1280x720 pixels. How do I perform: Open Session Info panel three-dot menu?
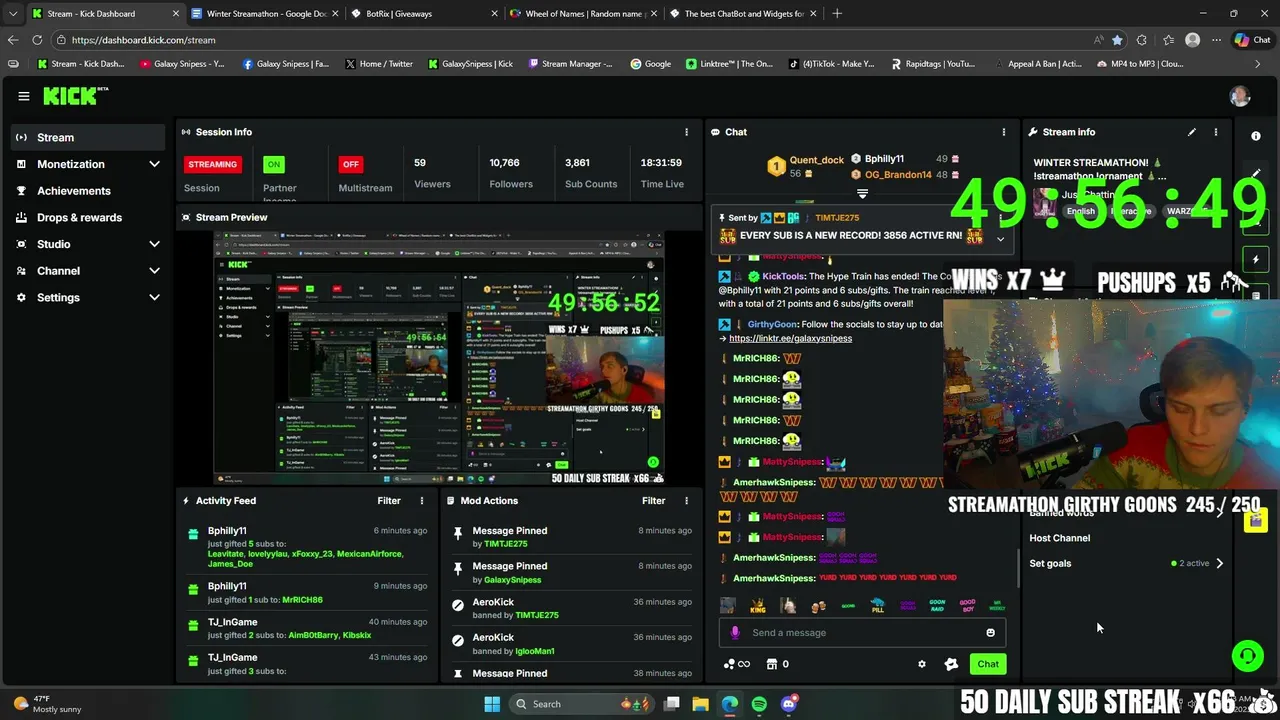tap(686, 132)
